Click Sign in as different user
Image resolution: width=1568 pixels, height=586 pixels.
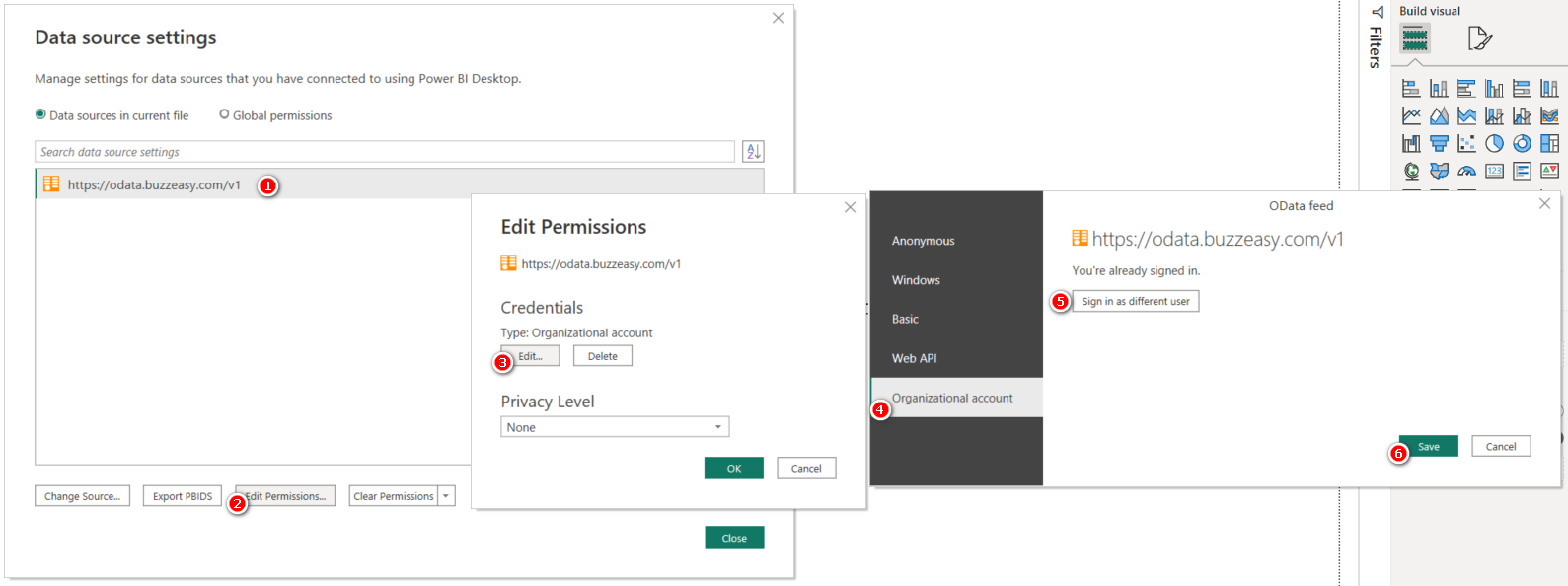1135,302
